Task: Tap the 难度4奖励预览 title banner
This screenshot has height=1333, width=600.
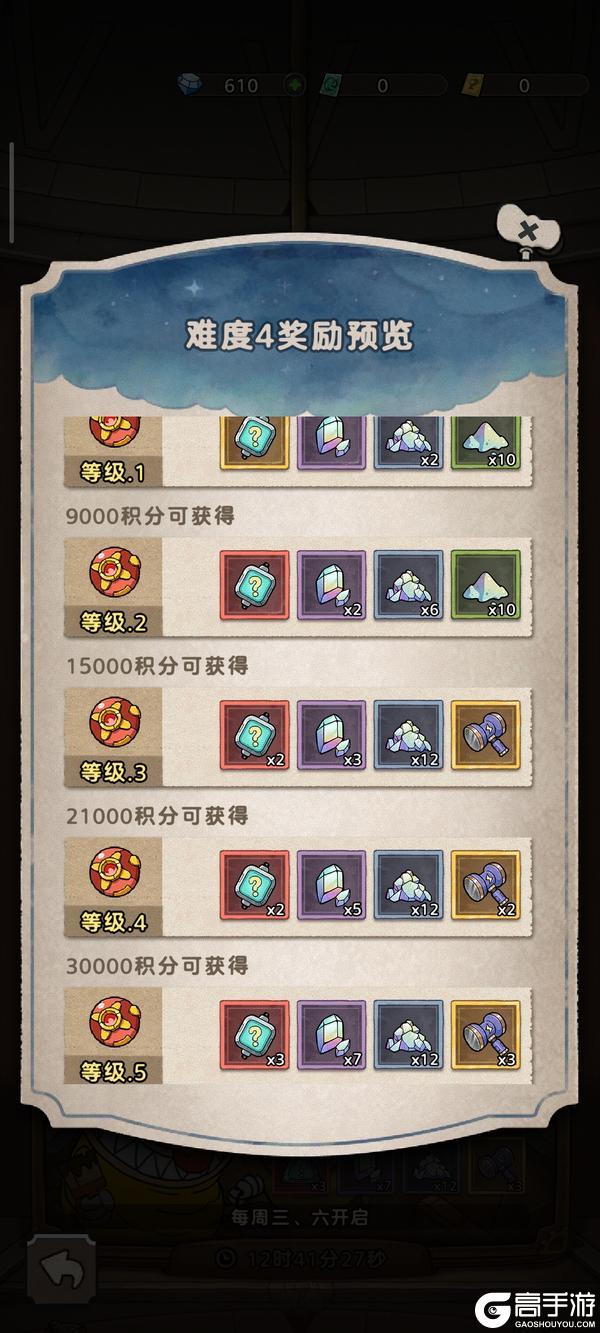Action: (x=298, y=335)
